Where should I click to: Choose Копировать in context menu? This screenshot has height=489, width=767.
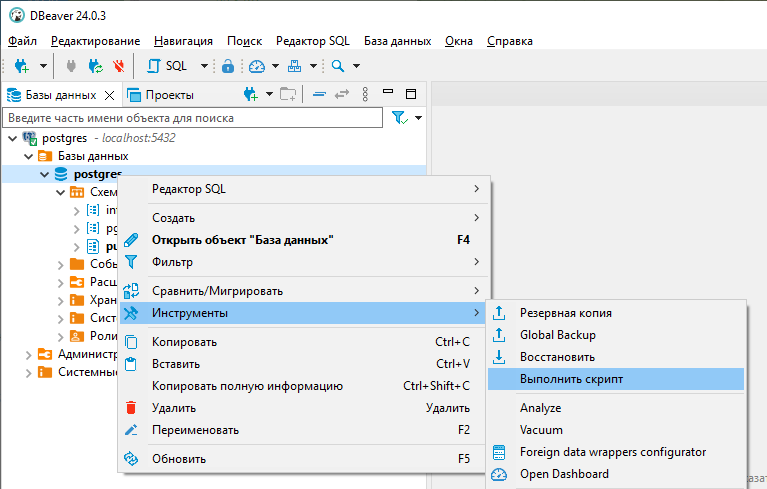point(304,342)
